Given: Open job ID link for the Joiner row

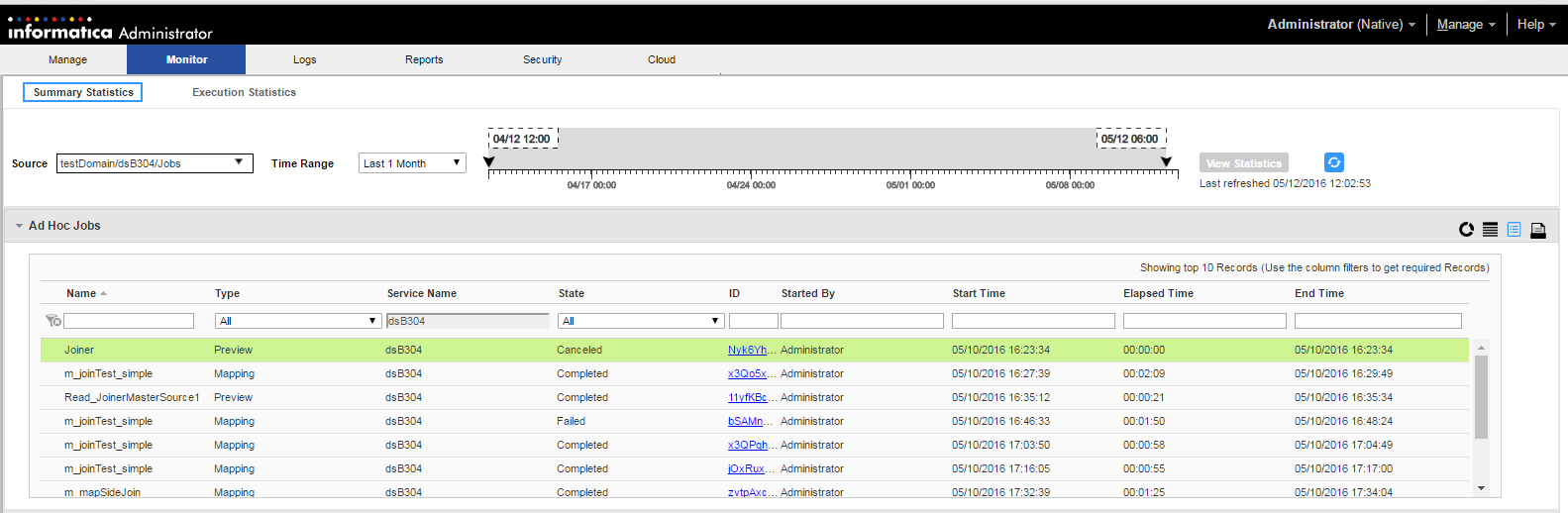Looking at the screenshot, I should (x=747, y=350).
